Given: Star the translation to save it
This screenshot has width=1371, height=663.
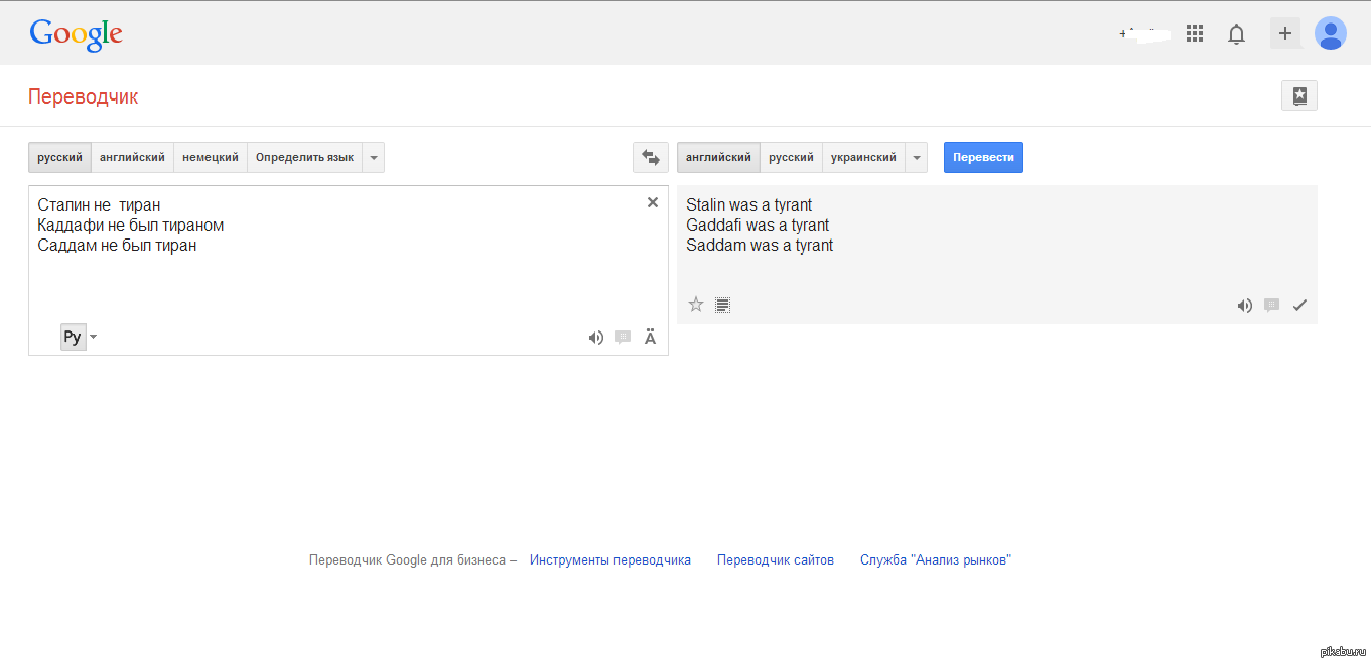Looking at the screenshot, I should click(696, 305).
